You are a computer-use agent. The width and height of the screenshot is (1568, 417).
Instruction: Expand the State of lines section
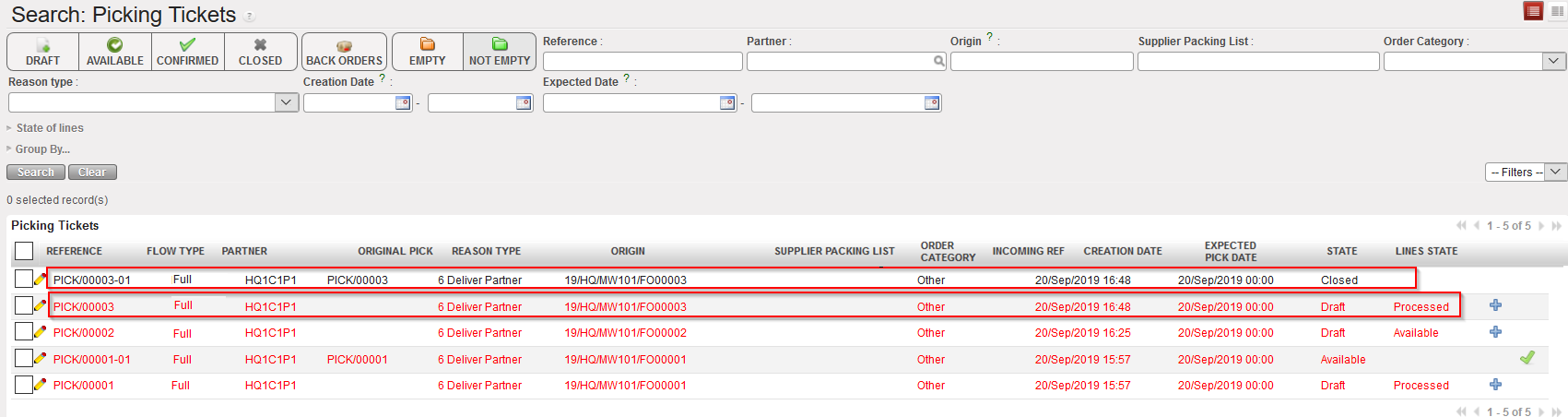50,128
